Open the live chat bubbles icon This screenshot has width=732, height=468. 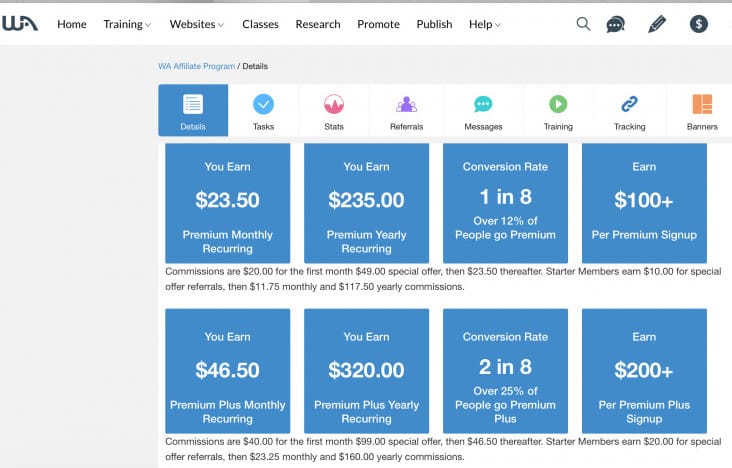(x=615, y=24)
